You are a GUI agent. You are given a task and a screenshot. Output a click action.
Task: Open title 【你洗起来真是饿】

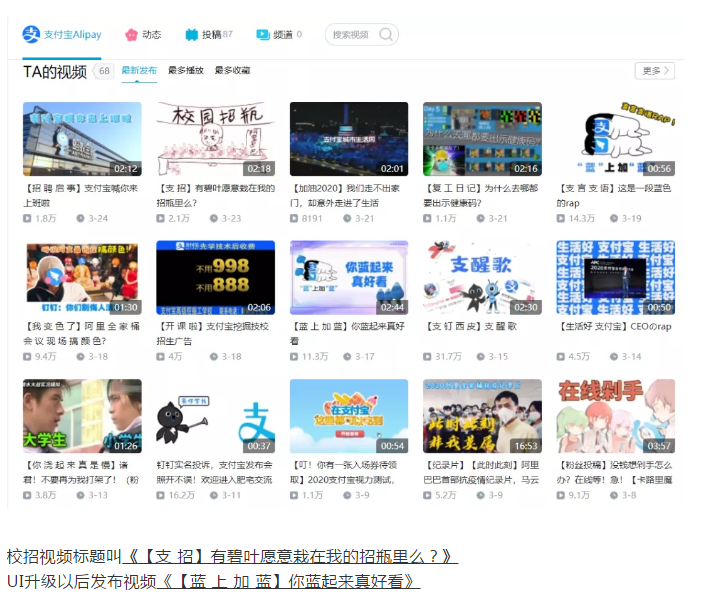click(x=81, y=472)
